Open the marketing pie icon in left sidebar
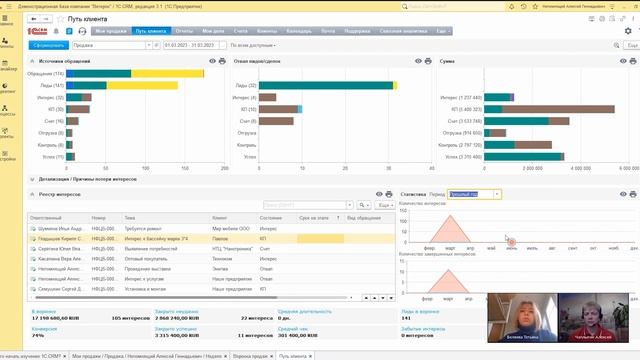The width and height of the screenshot is (640, 360). 6,88
